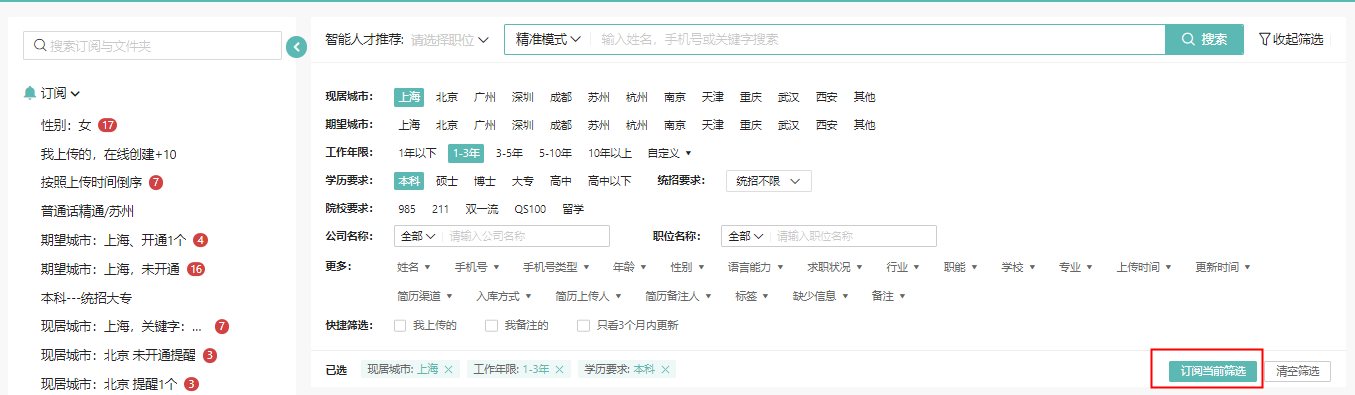Choose 硕士 education requirement
The image size is (1355, 395).
(x=447, y=181)
